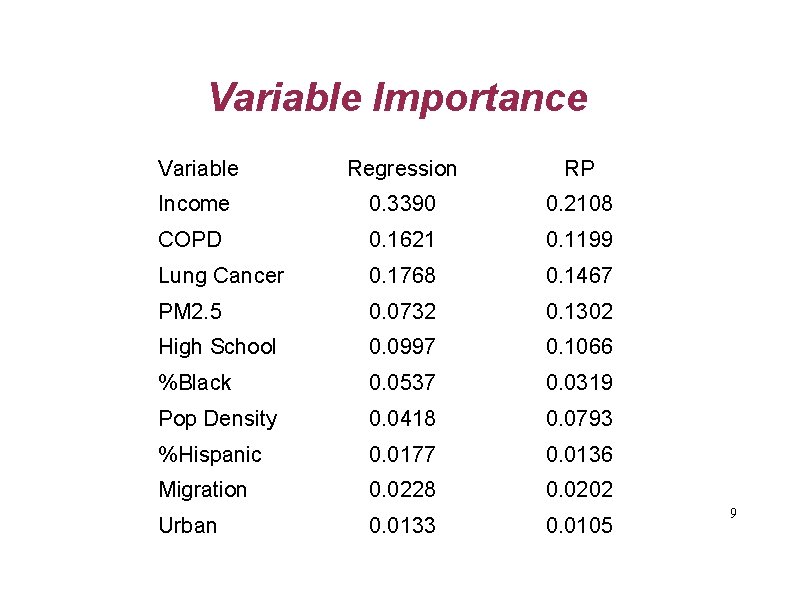Click the Pop Density row label
Viewport: 794px width, 595px height.
coord(218,419)
